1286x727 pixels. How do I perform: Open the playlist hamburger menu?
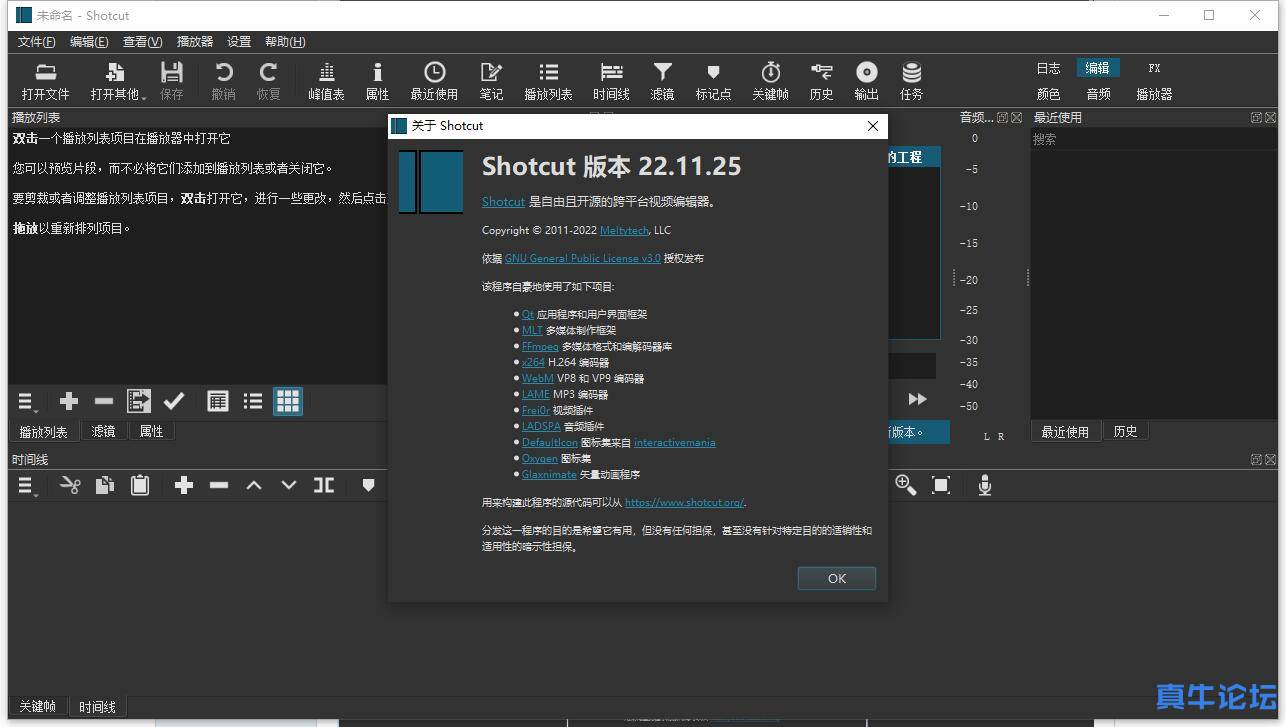point(27,402)
